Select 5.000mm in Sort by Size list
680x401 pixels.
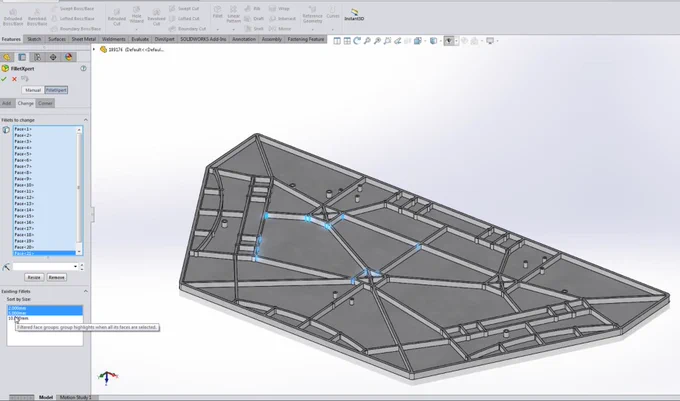(45, 313)
